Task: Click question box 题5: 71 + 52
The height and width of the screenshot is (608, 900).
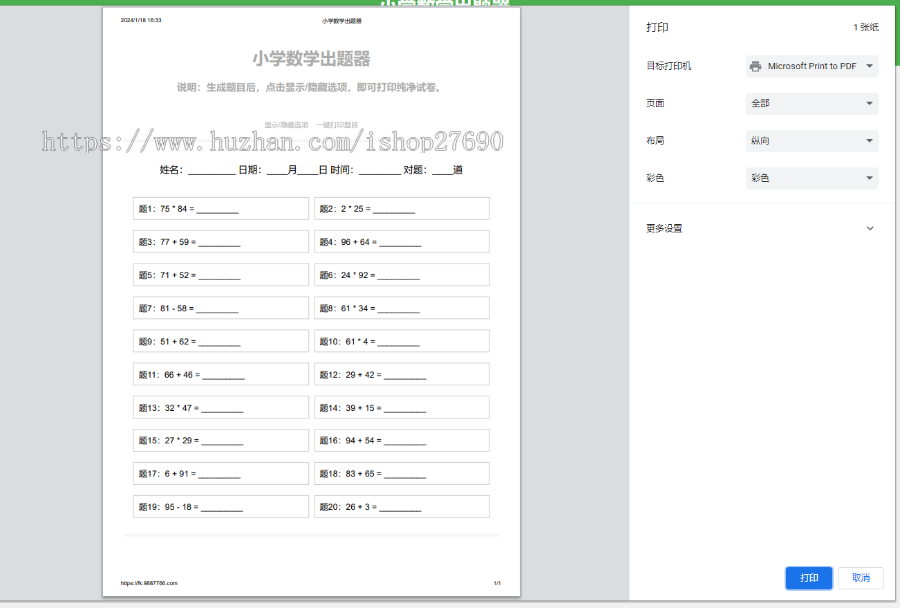Action: (220, 274)
